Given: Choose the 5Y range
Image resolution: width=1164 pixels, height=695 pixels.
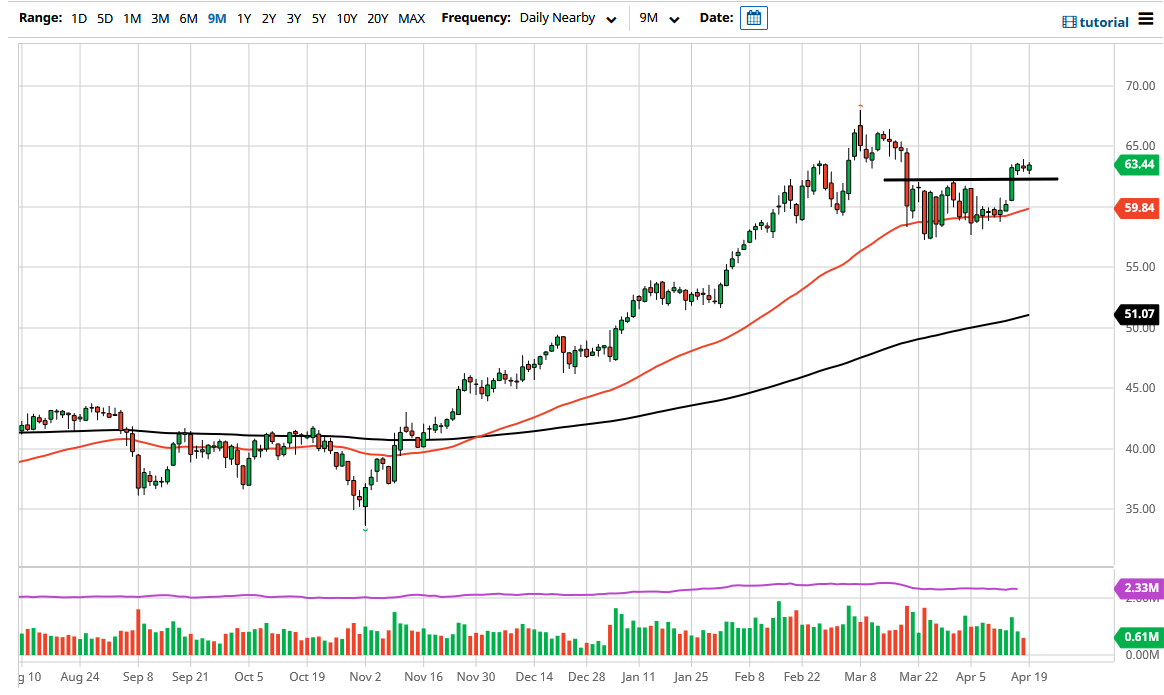Looking at the screenshot, I should pyautogui.click(x=318, y=18).
